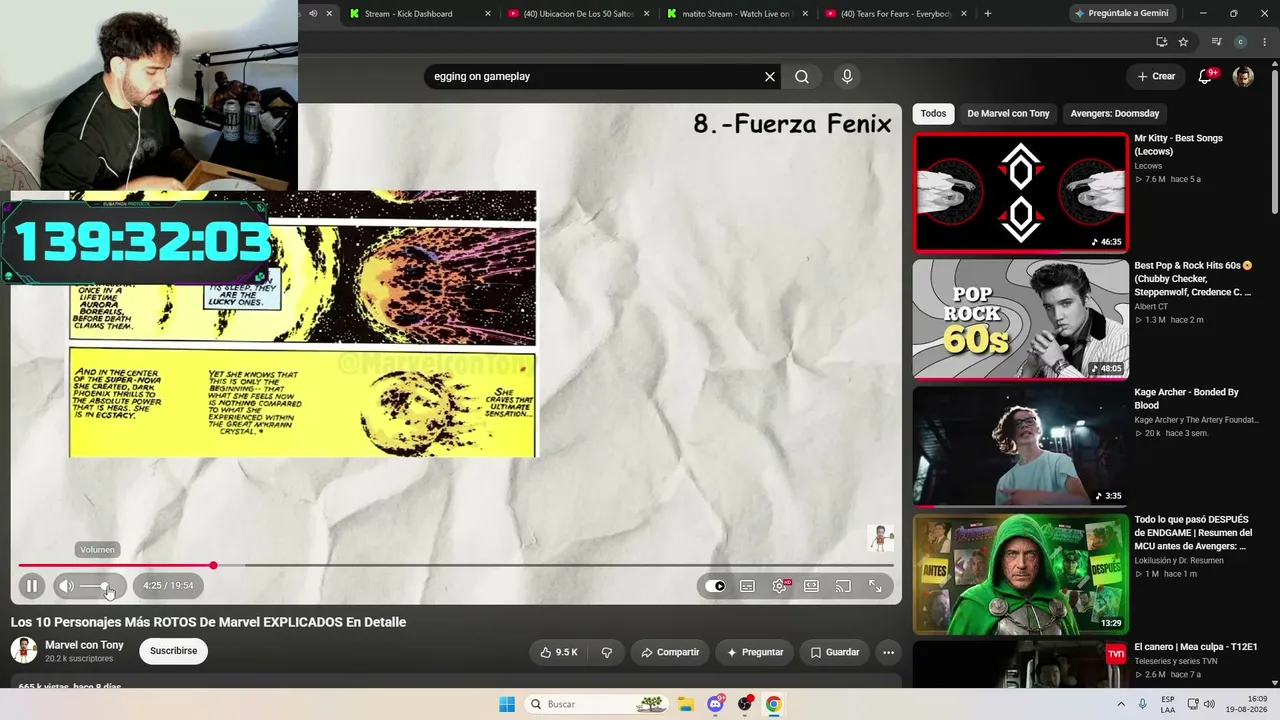Open the Windows Start menu
The width and height of the screenshot is (1280, 720).
(x=507, y=704)
